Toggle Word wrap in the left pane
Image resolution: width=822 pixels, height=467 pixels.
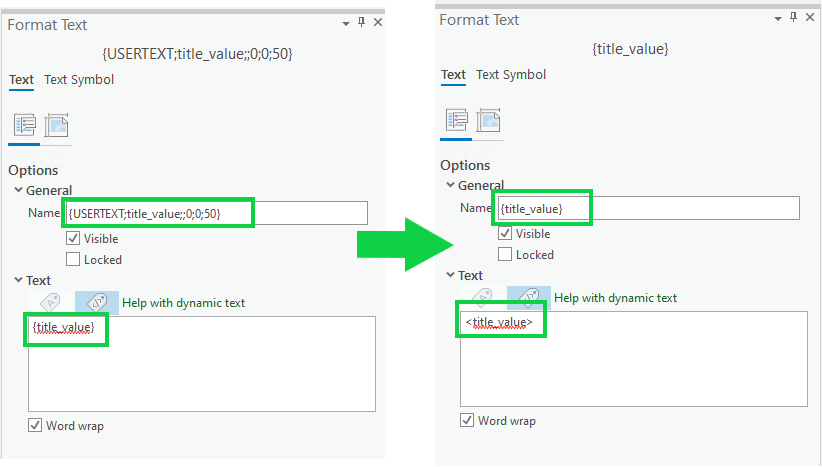point(37,426)
